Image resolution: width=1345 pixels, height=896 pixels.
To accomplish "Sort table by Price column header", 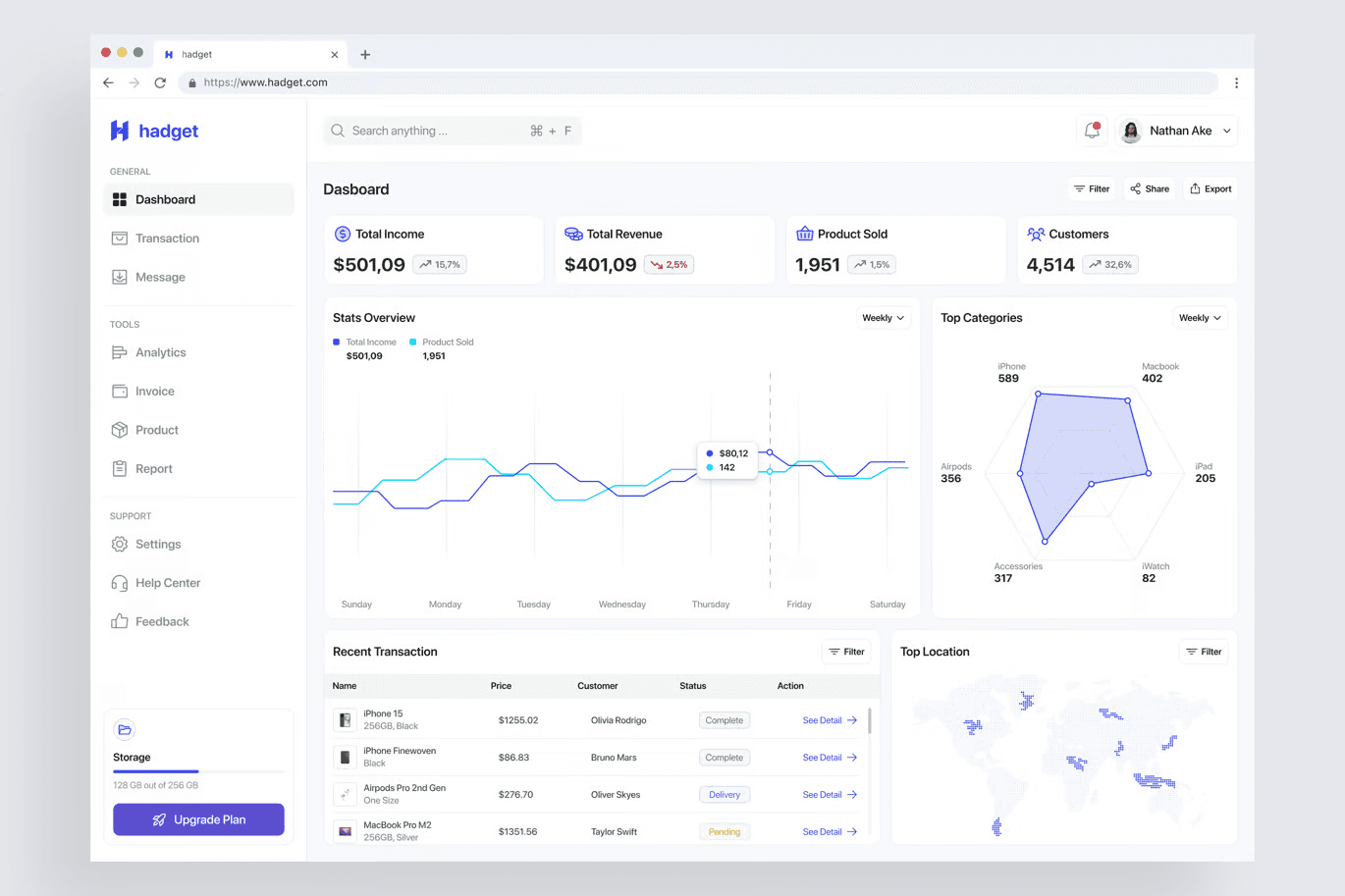I will click(501, 686).
